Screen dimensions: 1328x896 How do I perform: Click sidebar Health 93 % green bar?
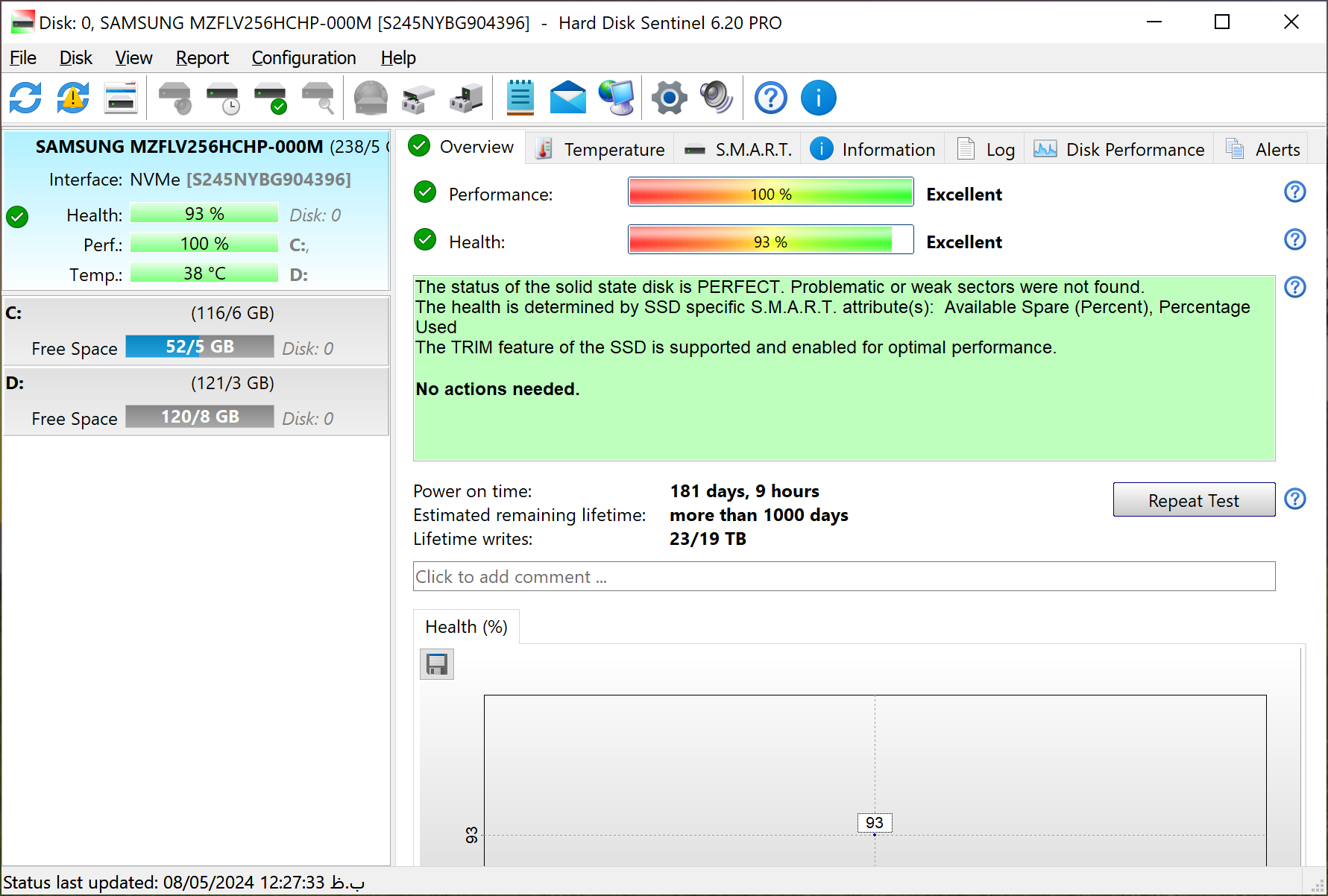tap(204, 214)
